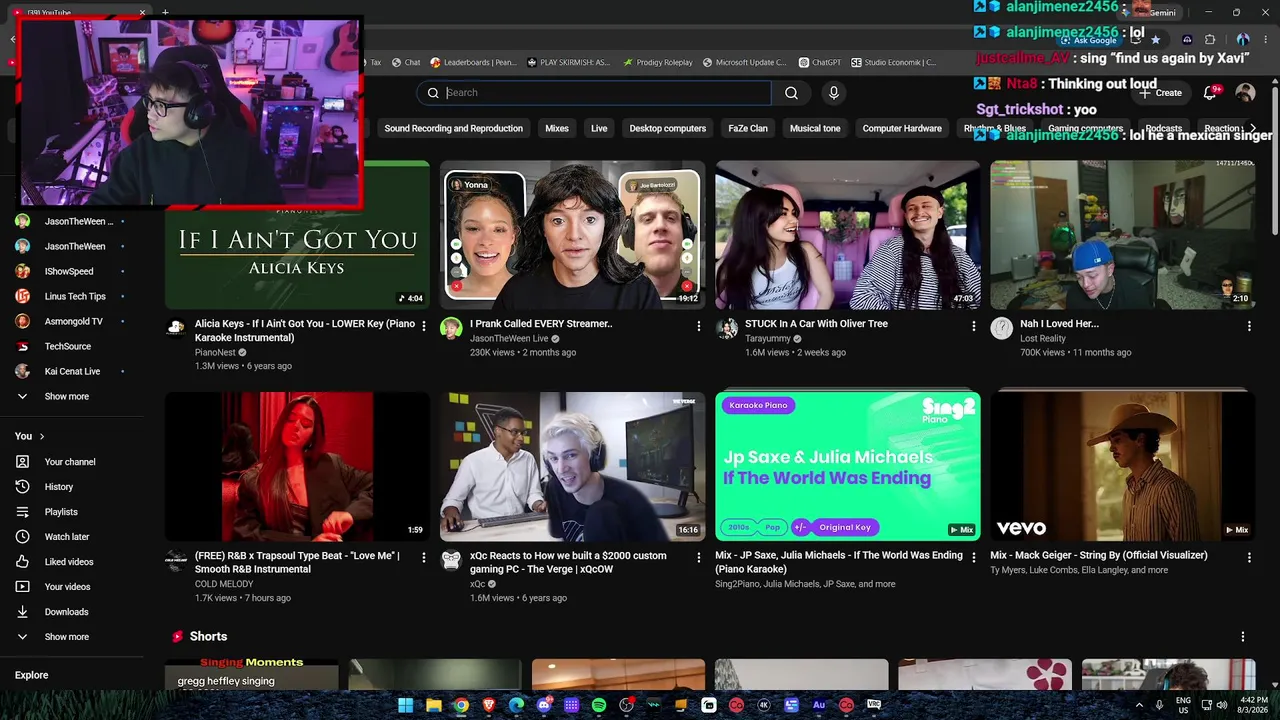Go to Watch later list

click(67, 537)
